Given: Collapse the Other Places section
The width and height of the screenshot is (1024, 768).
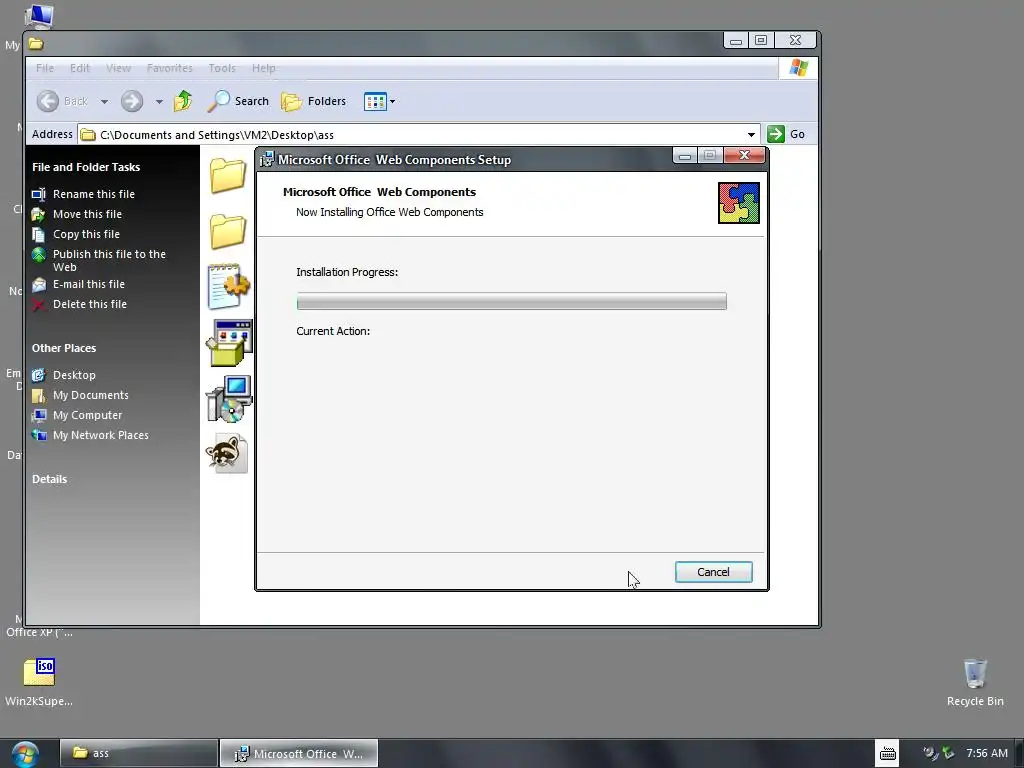Looking at the screenshot, I should pyautogui.click(x=64, y=348).
